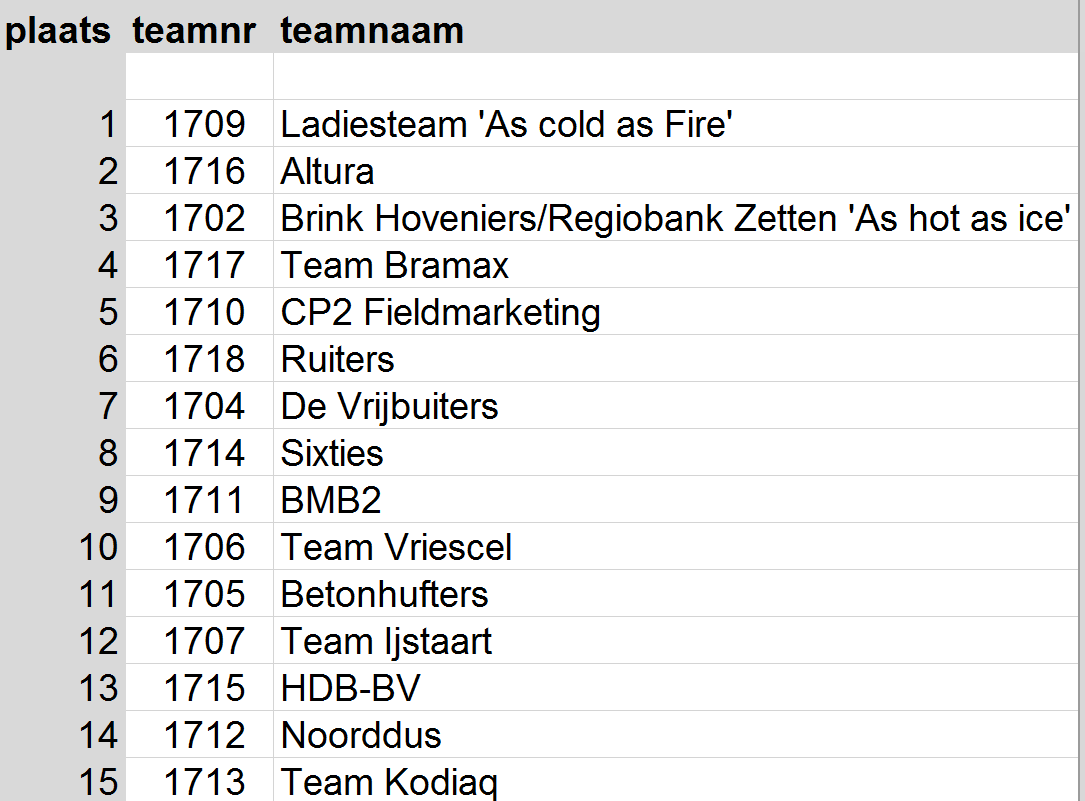Click the 'De Vrijbuiters' cell
This screenshot has height=801, width=1085.
click(x=389, y=406)
